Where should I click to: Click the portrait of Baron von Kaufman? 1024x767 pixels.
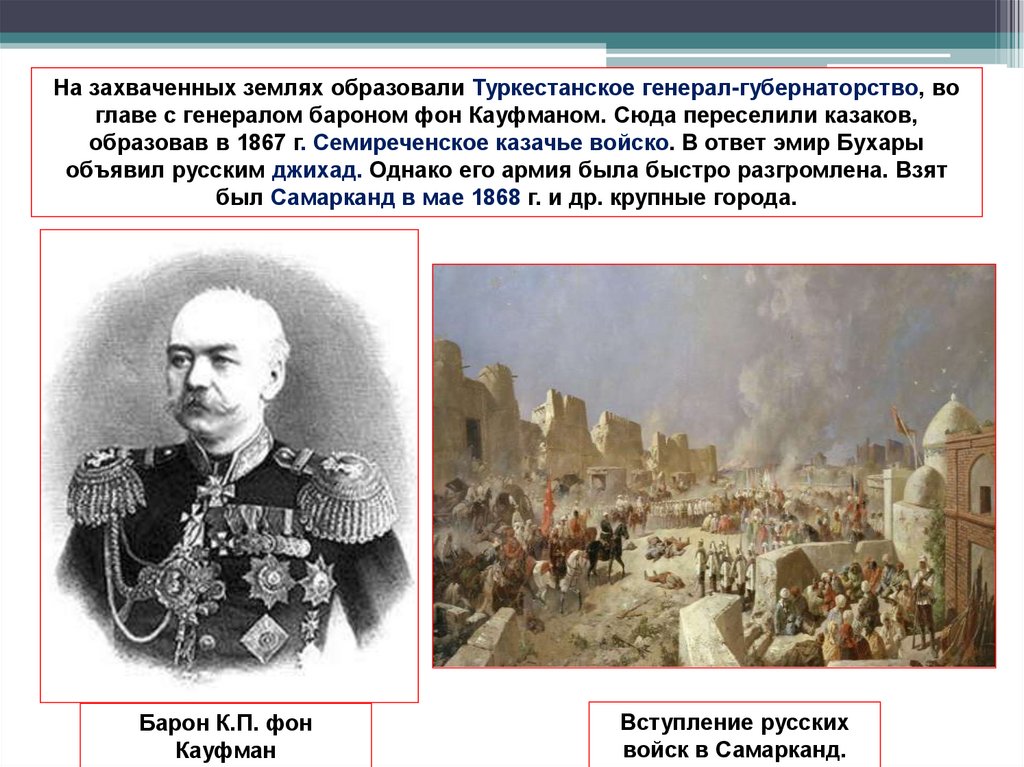point(229,466)
